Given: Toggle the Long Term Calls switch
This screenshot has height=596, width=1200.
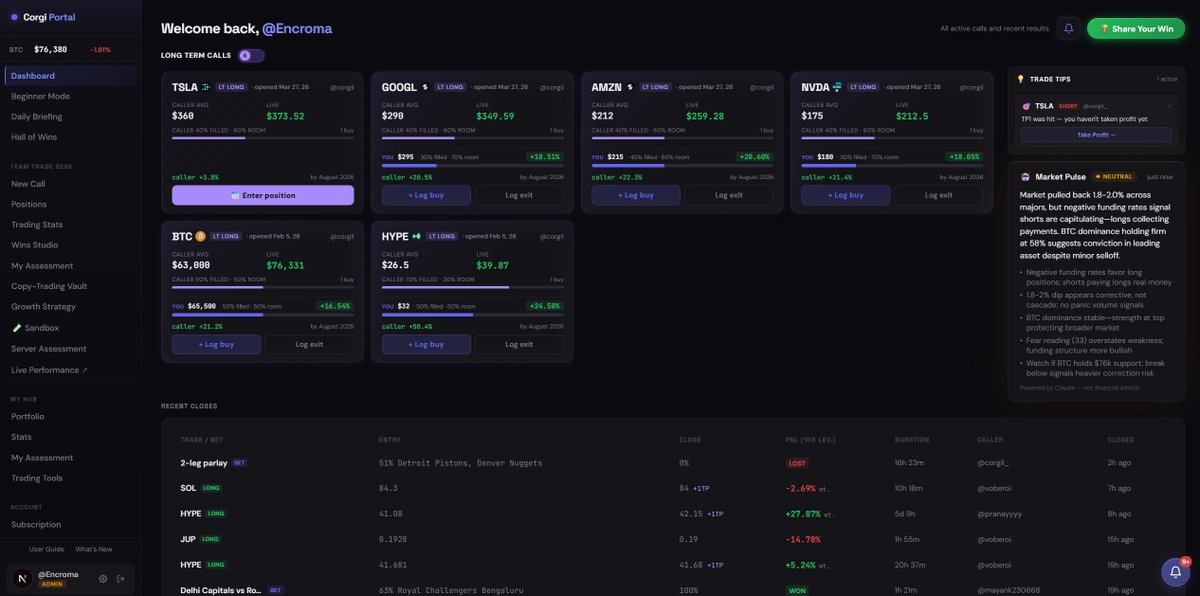Looking at the screenshot, I should 251,55.
